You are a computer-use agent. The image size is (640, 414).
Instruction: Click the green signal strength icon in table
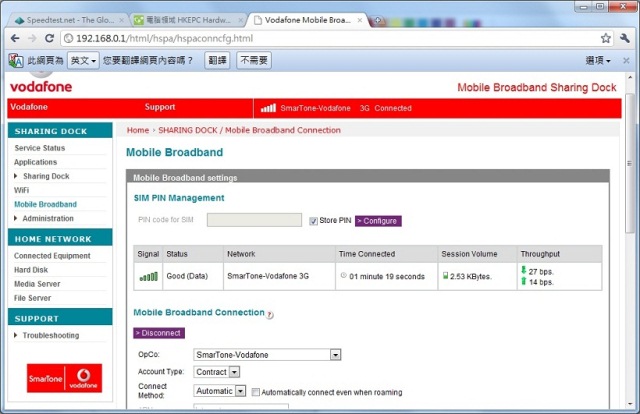[x=148, y=276]
